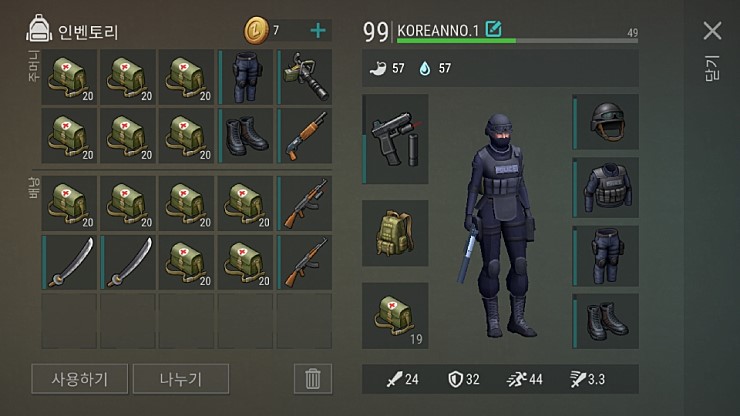Viewport: 740px width, 416px height.
Task: Close the inventory with the X button
Action: coord(712,31)
